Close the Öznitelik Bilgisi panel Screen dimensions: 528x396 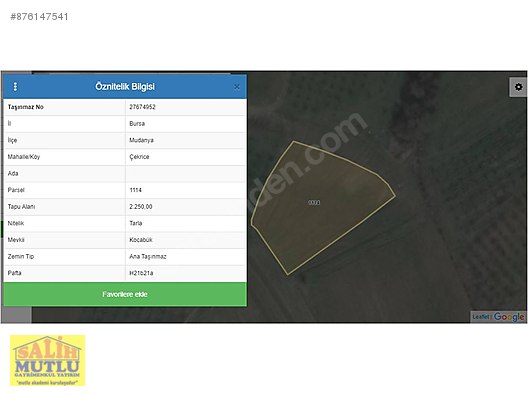click(237, 87)
